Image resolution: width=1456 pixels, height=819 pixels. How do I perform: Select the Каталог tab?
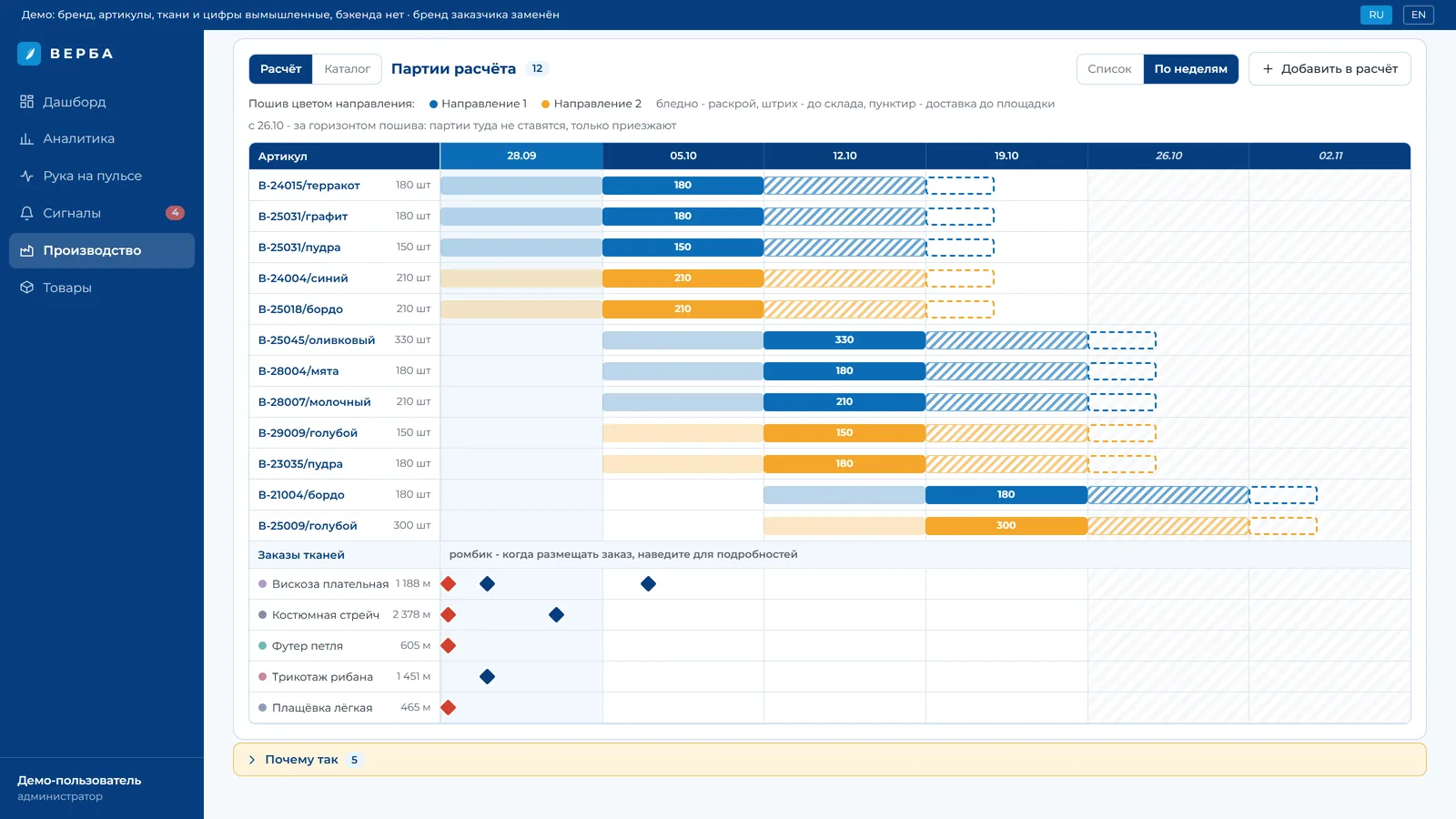click(347, 69)
